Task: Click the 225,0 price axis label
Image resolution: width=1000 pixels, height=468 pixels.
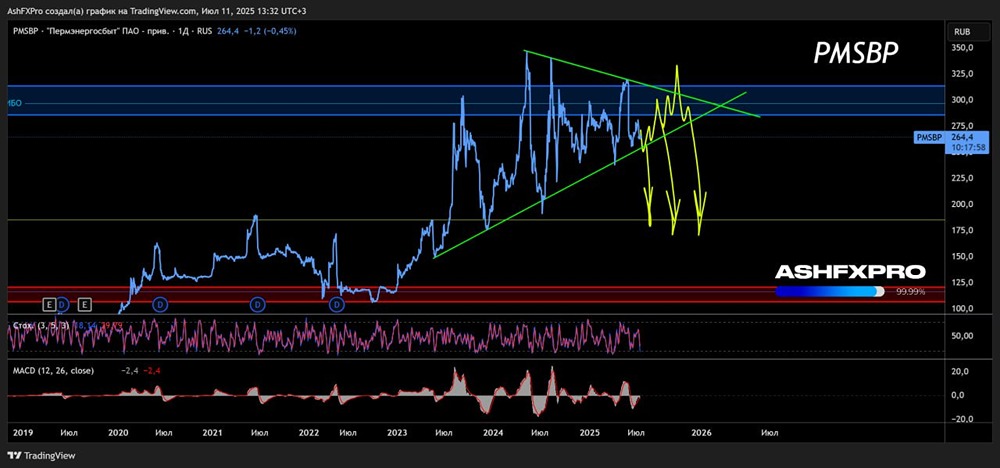Action: click(x=962, y=179)
